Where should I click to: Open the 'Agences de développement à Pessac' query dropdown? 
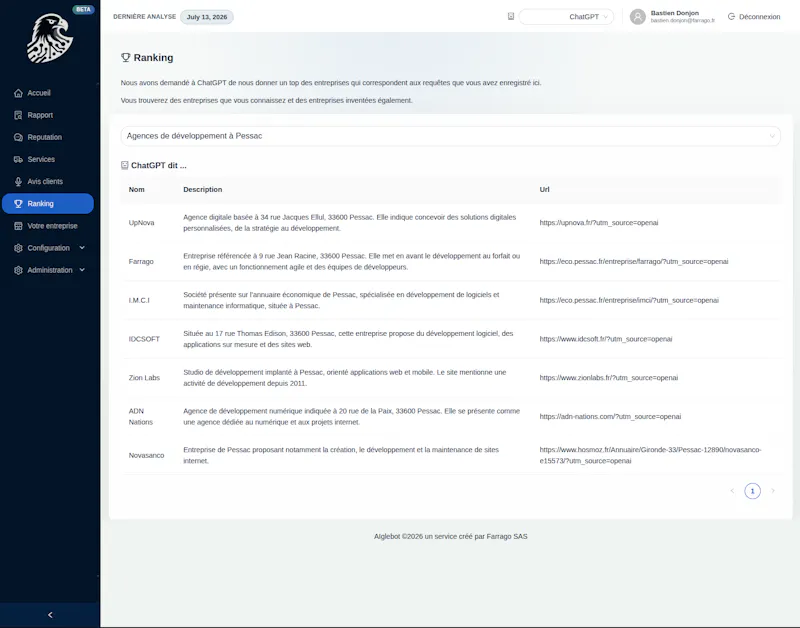450,136
